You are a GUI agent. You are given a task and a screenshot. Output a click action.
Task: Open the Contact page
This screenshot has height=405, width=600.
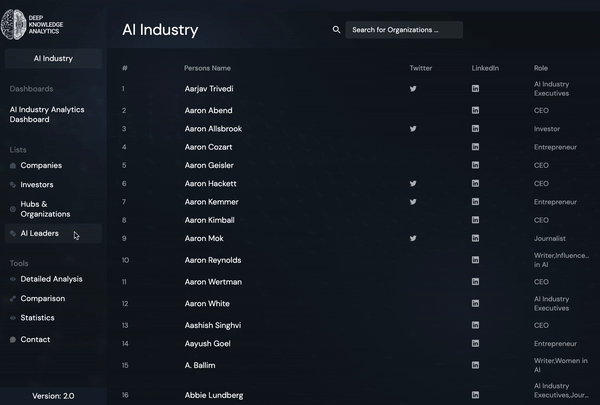click(x=35, y=340)
